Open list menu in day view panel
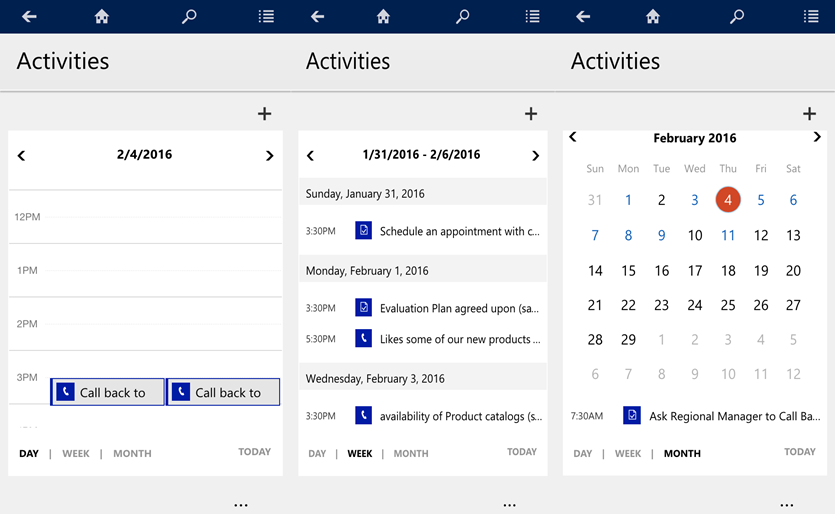This screenshot has height=514, width=835. point(266,16)
